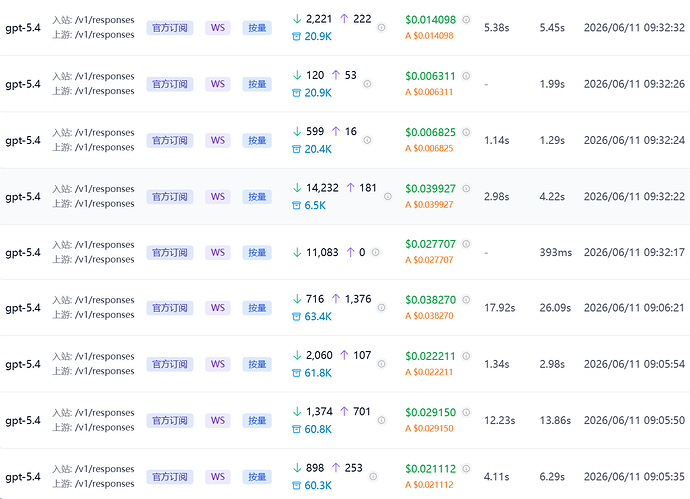The image size is (690, 499).
Task: Click total duration 13.86s
Action: [555, 421]
